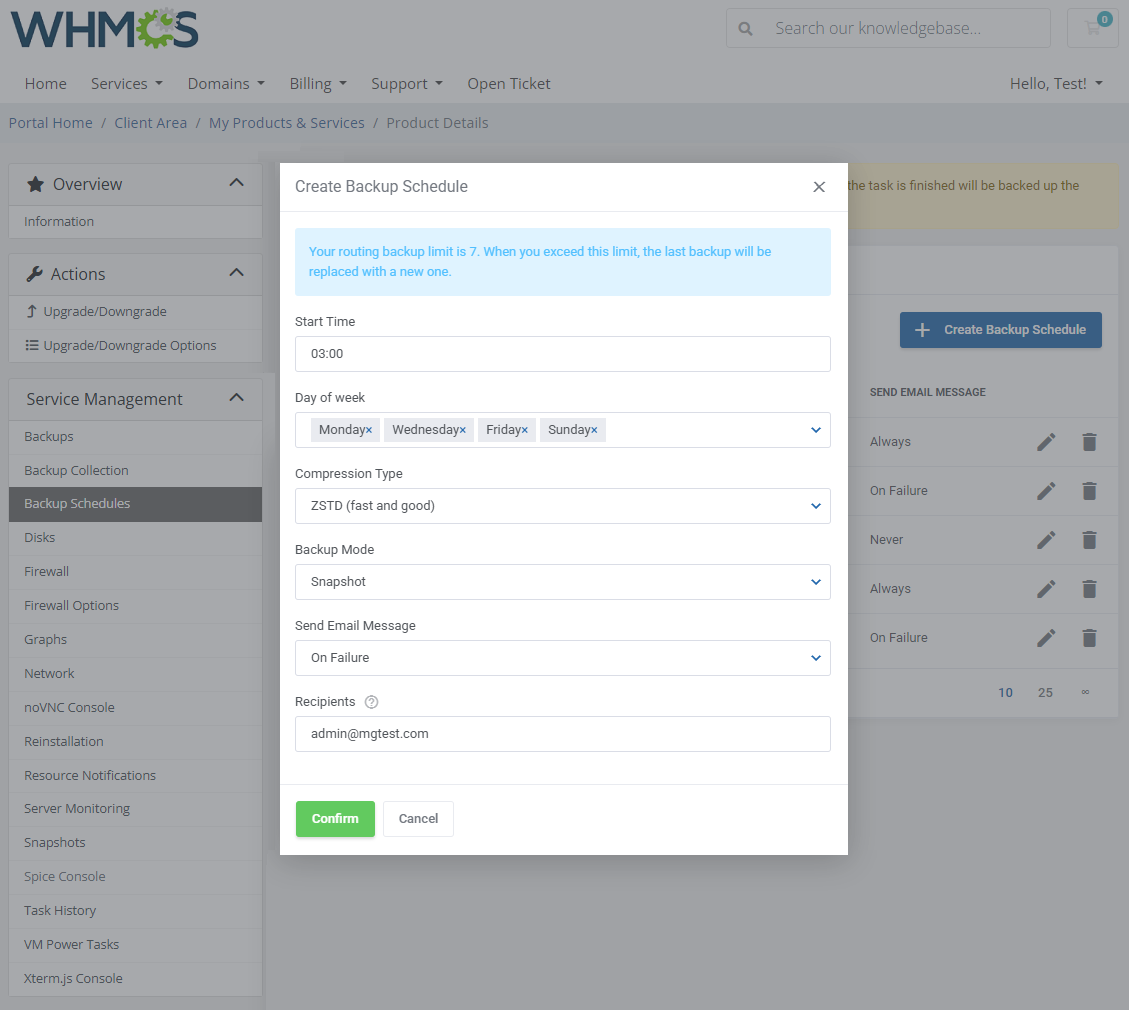Open Disks in the sidebar
This screenshot has width=1129, height=1010.
(x=135, y=538)
